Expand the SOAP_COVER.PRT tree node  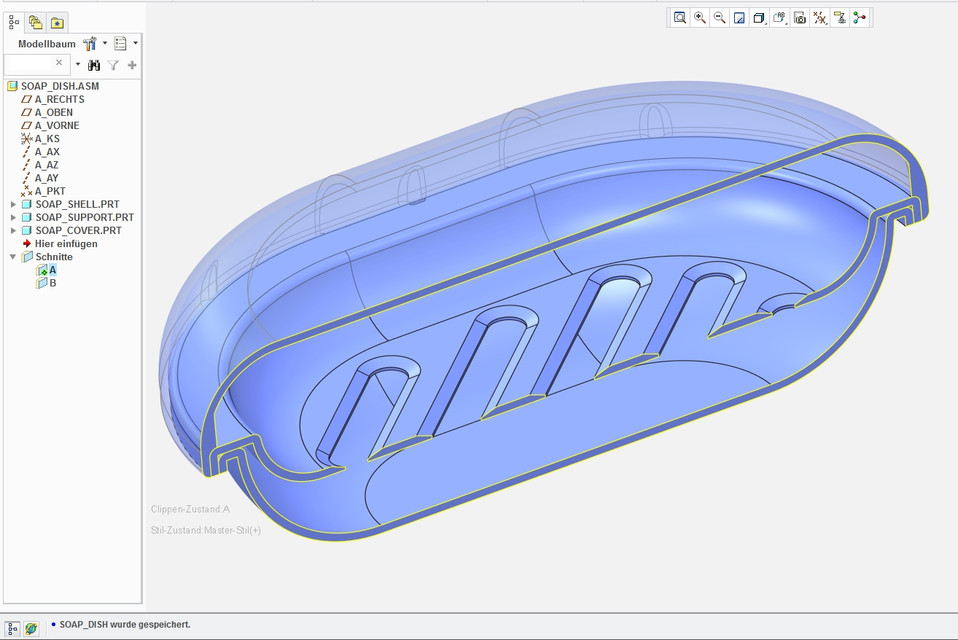point(13,230)
